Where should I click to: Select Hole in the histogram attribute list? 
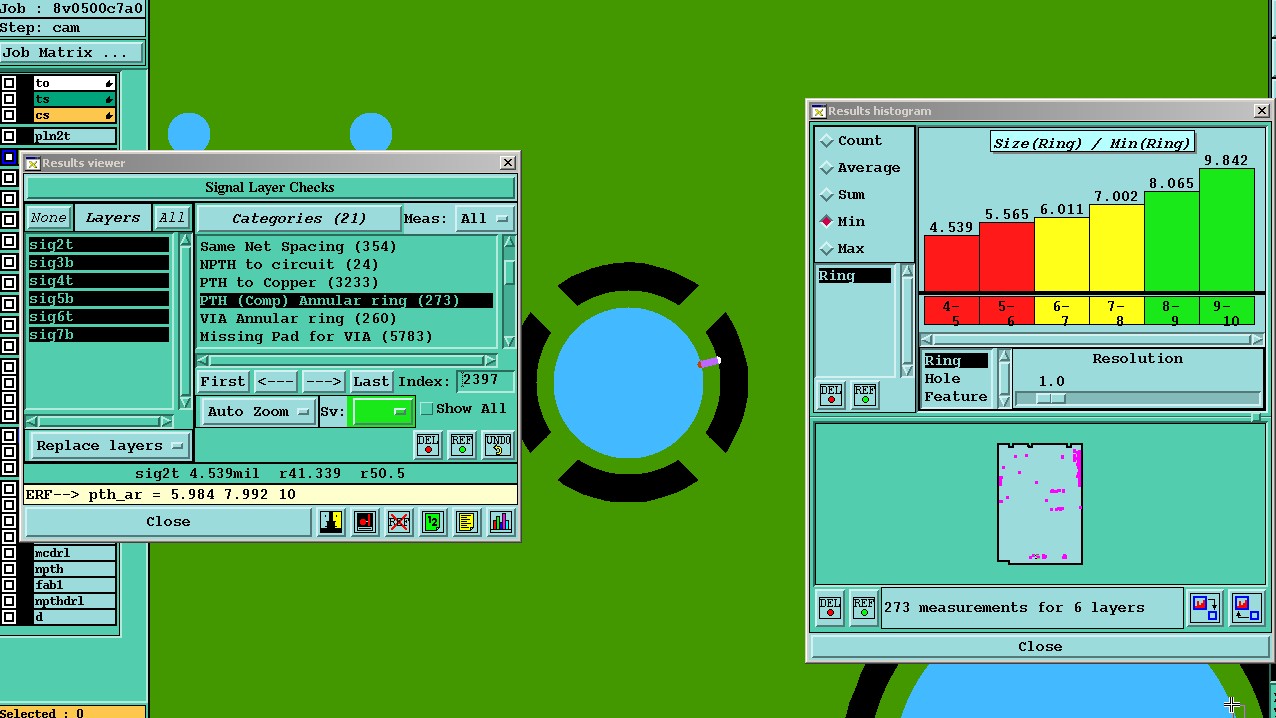point(943,379)
